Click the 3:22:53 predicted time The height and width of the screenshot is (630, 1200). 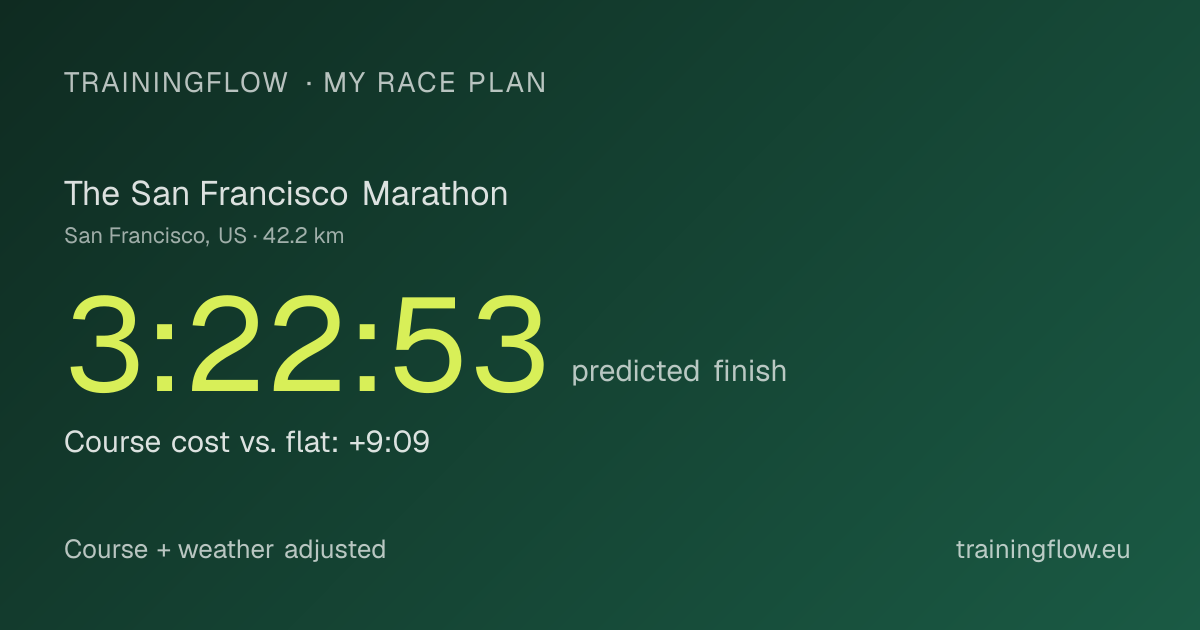[307, 345]
